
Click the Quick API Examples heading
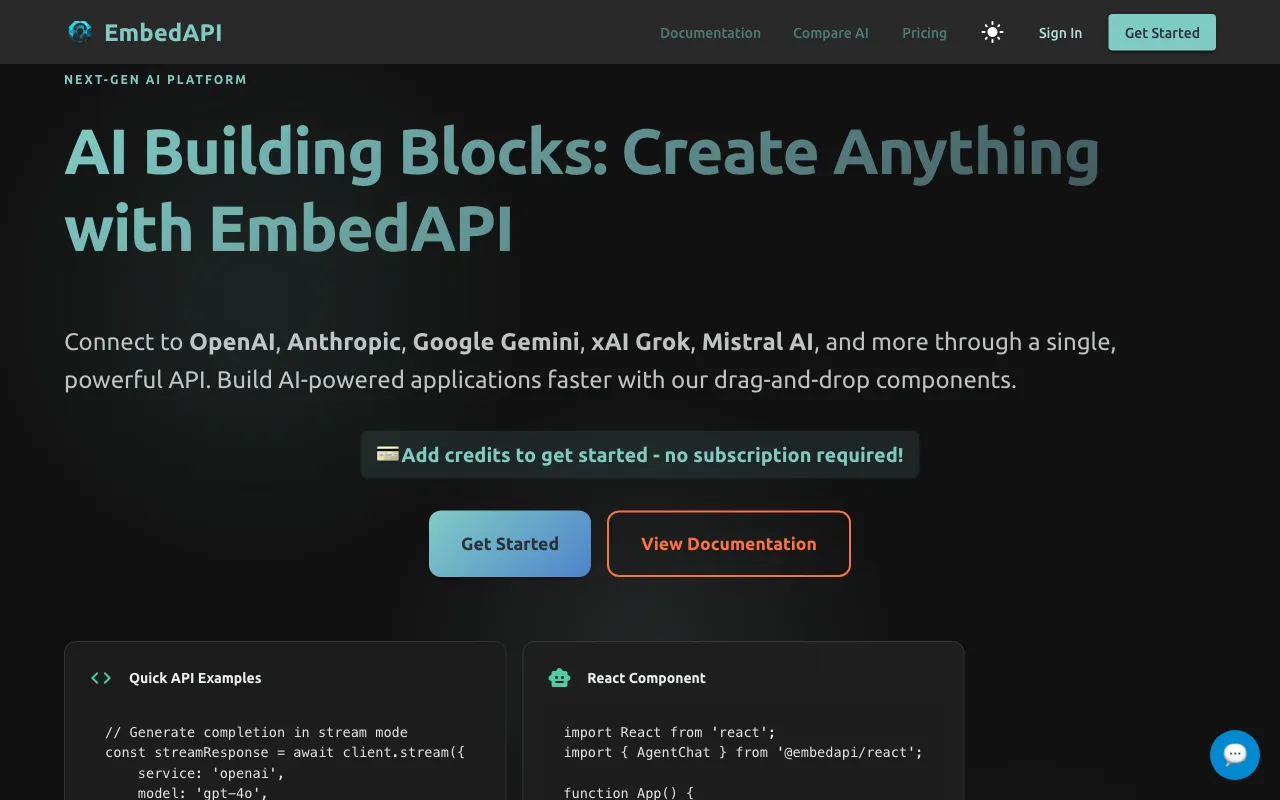click(195, 678)
